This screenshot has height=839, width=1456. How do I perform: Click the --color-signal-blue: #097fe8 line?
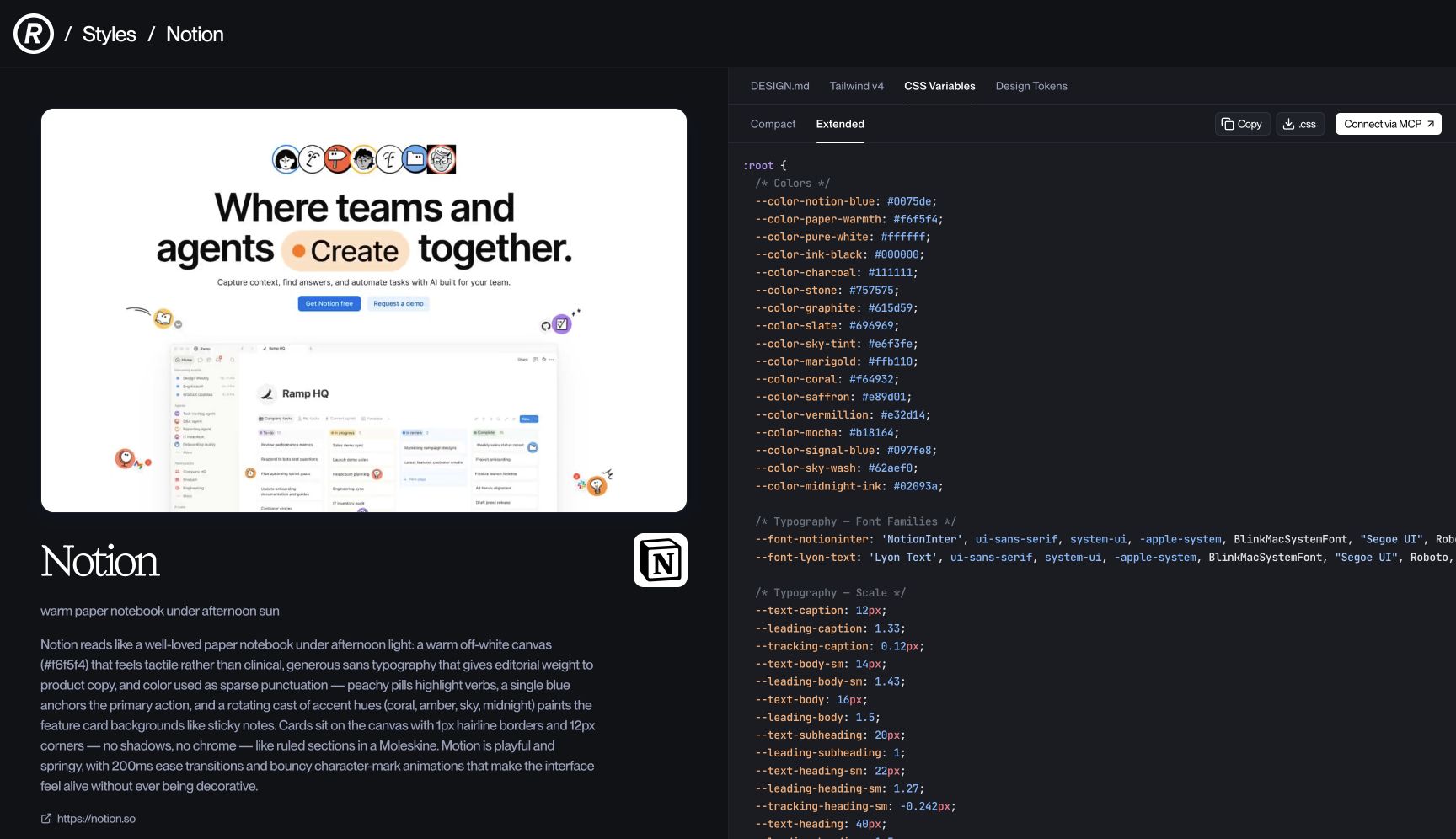click(846, 450)
